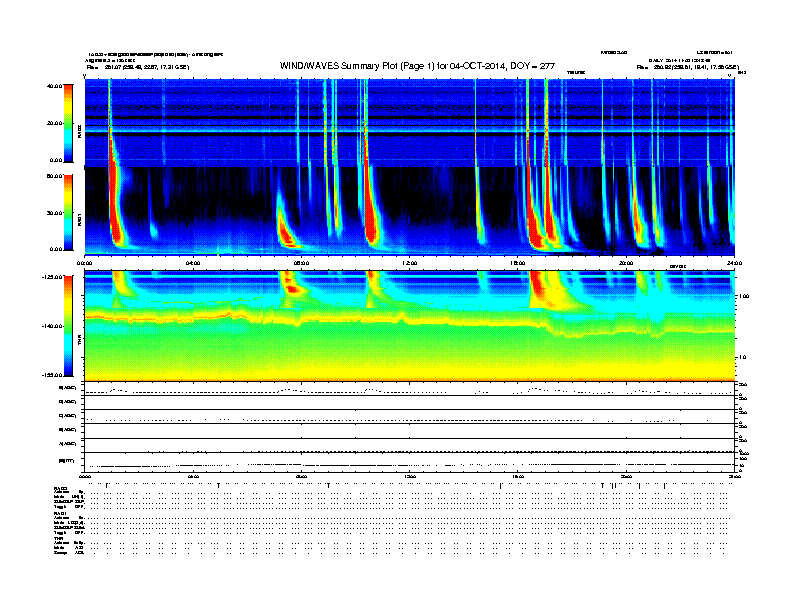This screenshot has height=612, width=792.
Task: Click the 40.00 label on RAD2 scale
Action: (54, 86)
